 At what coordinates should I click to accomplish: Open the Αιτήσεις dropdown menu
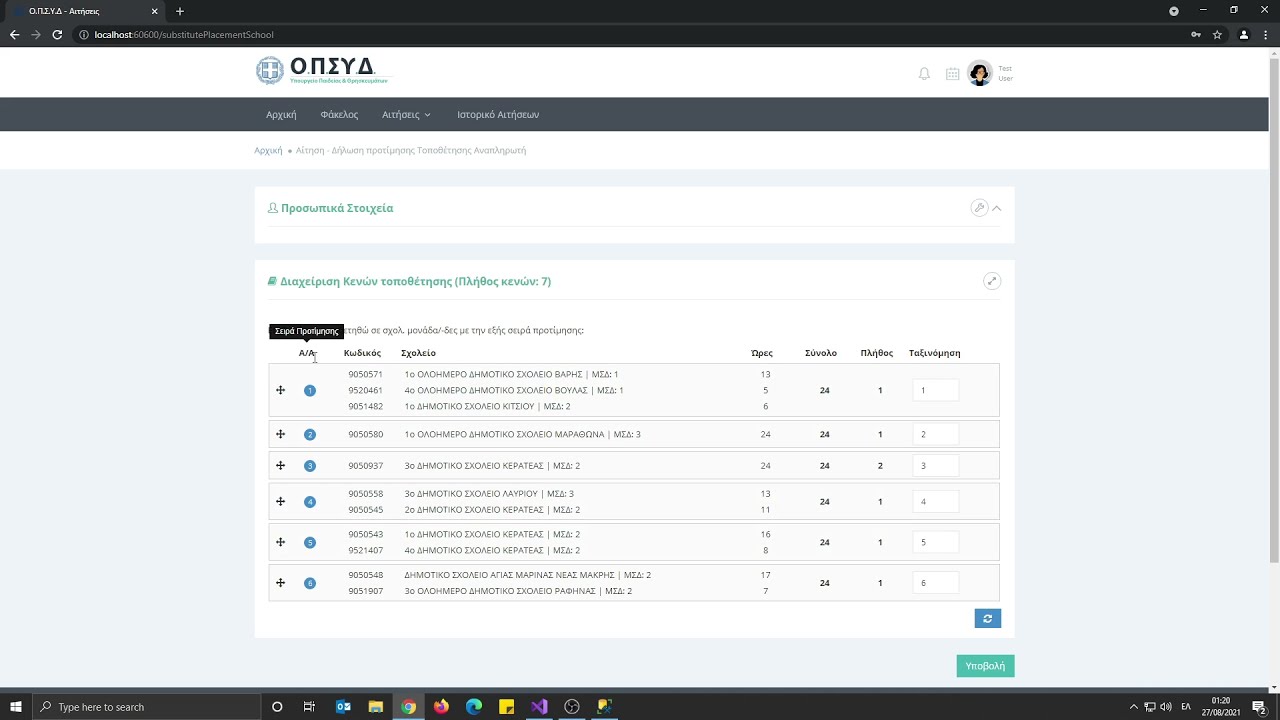406,115
